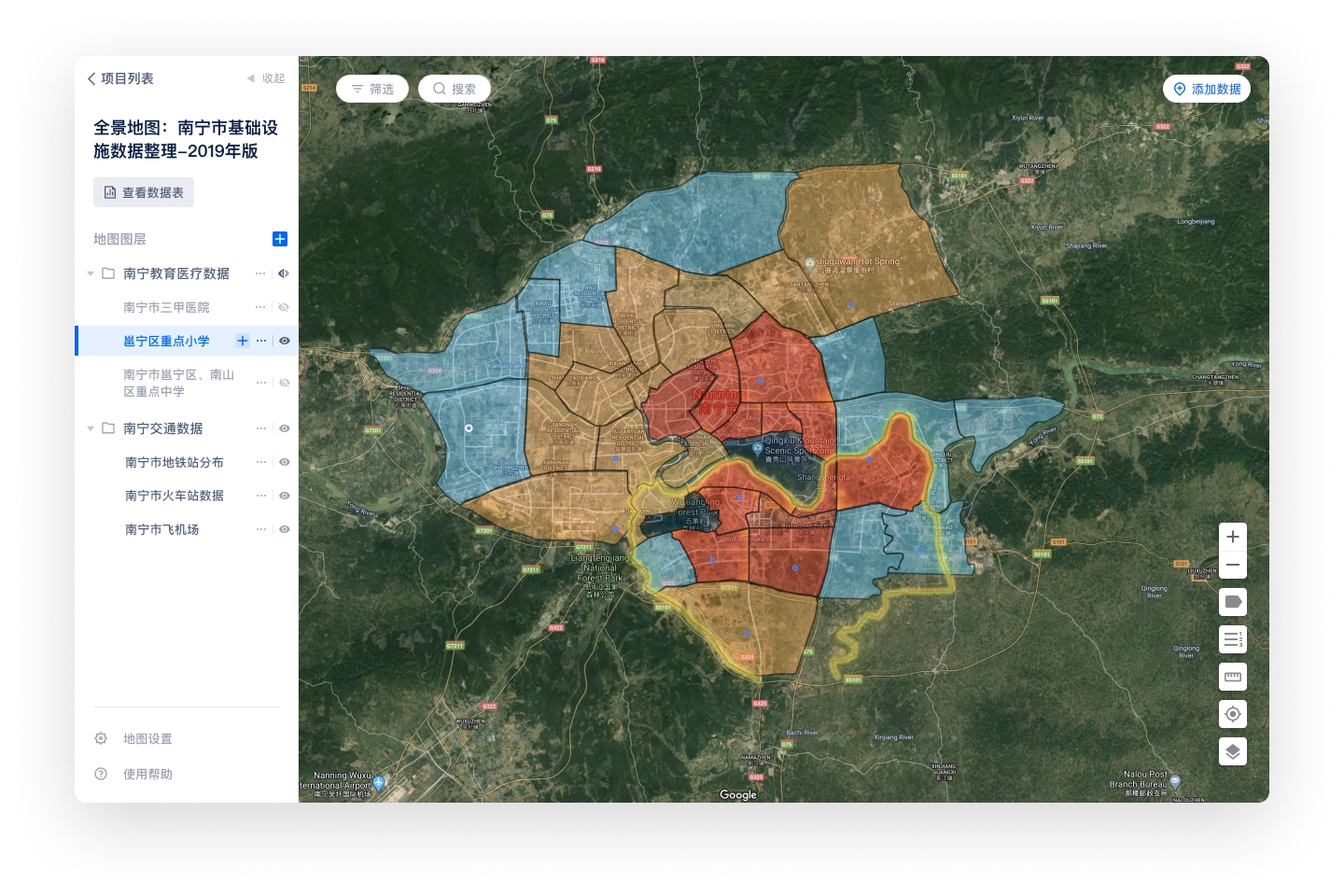Add item to 邕宁区重点小学 layer
The width and height of the screenshot is (1344, 896).
[x=243, y=341]
